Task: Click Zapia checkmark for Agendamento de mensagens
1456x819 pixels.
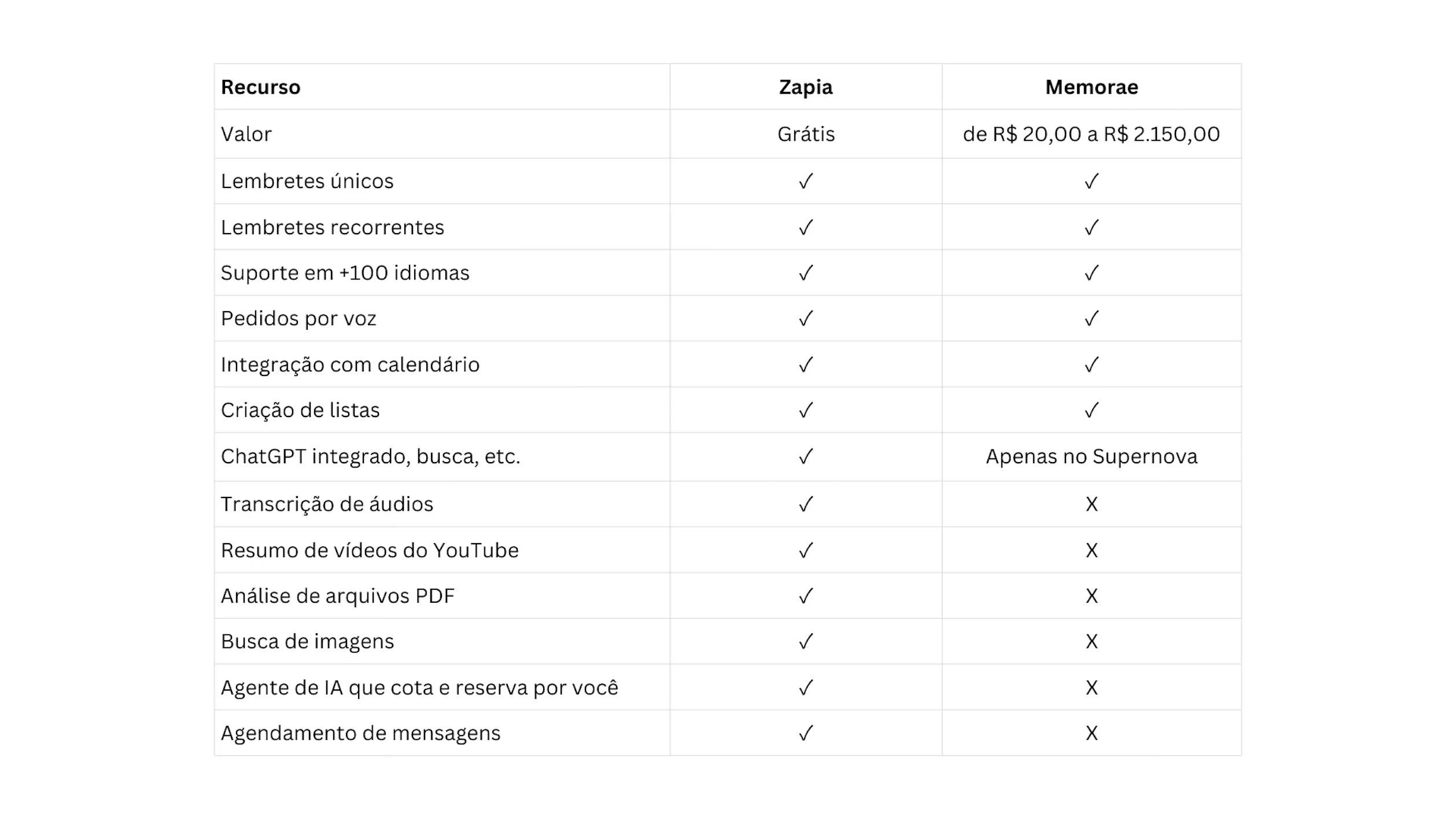Action: [806, 733]
